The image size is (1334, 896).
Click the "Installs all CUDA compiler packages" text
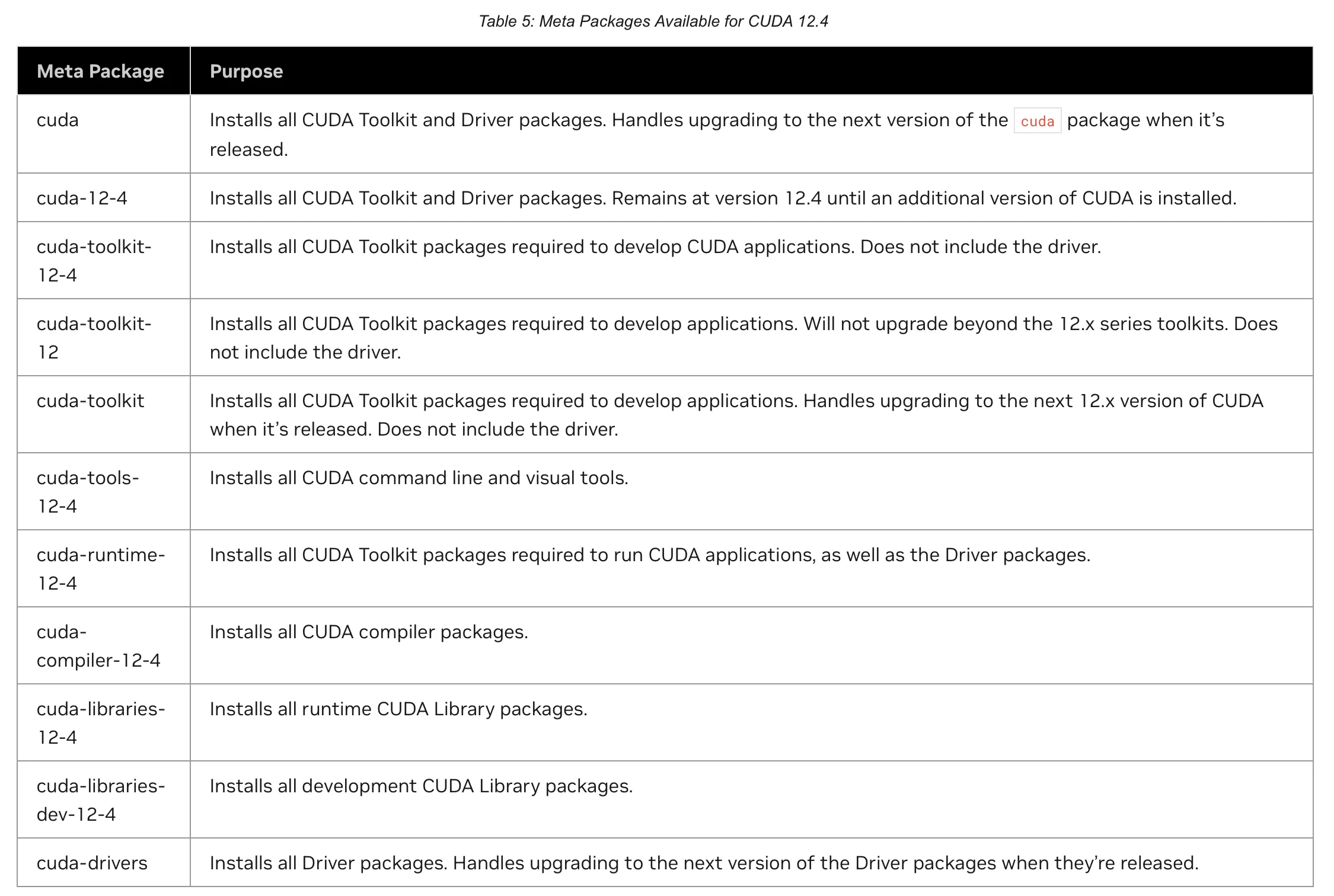click(x=368, y=632)
